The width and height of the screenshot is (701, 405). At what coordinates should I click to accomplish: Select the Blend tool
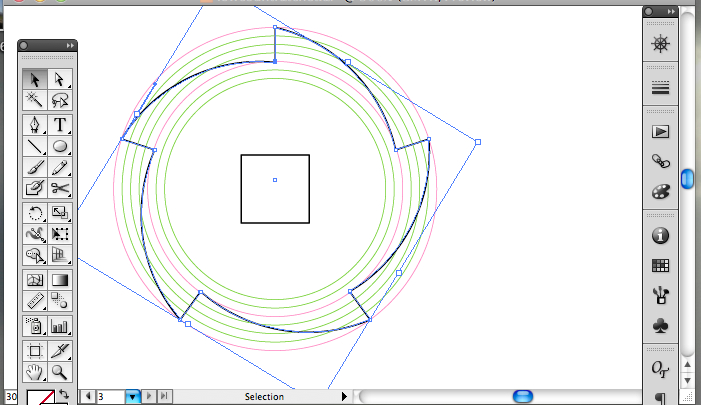tap(59, 301)
